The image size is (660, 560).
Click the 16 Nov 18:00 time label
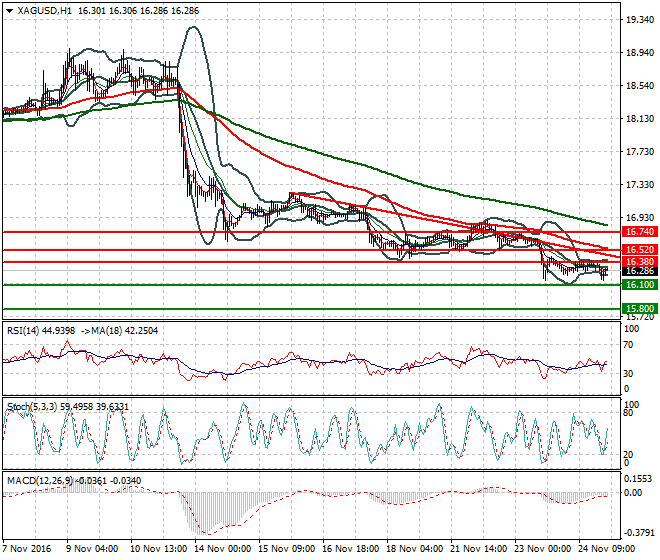350,549
